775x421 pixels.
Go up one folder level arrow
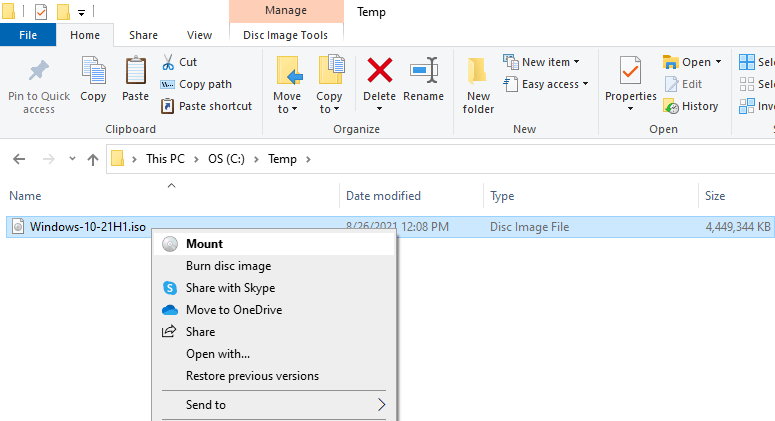[93, 159]
